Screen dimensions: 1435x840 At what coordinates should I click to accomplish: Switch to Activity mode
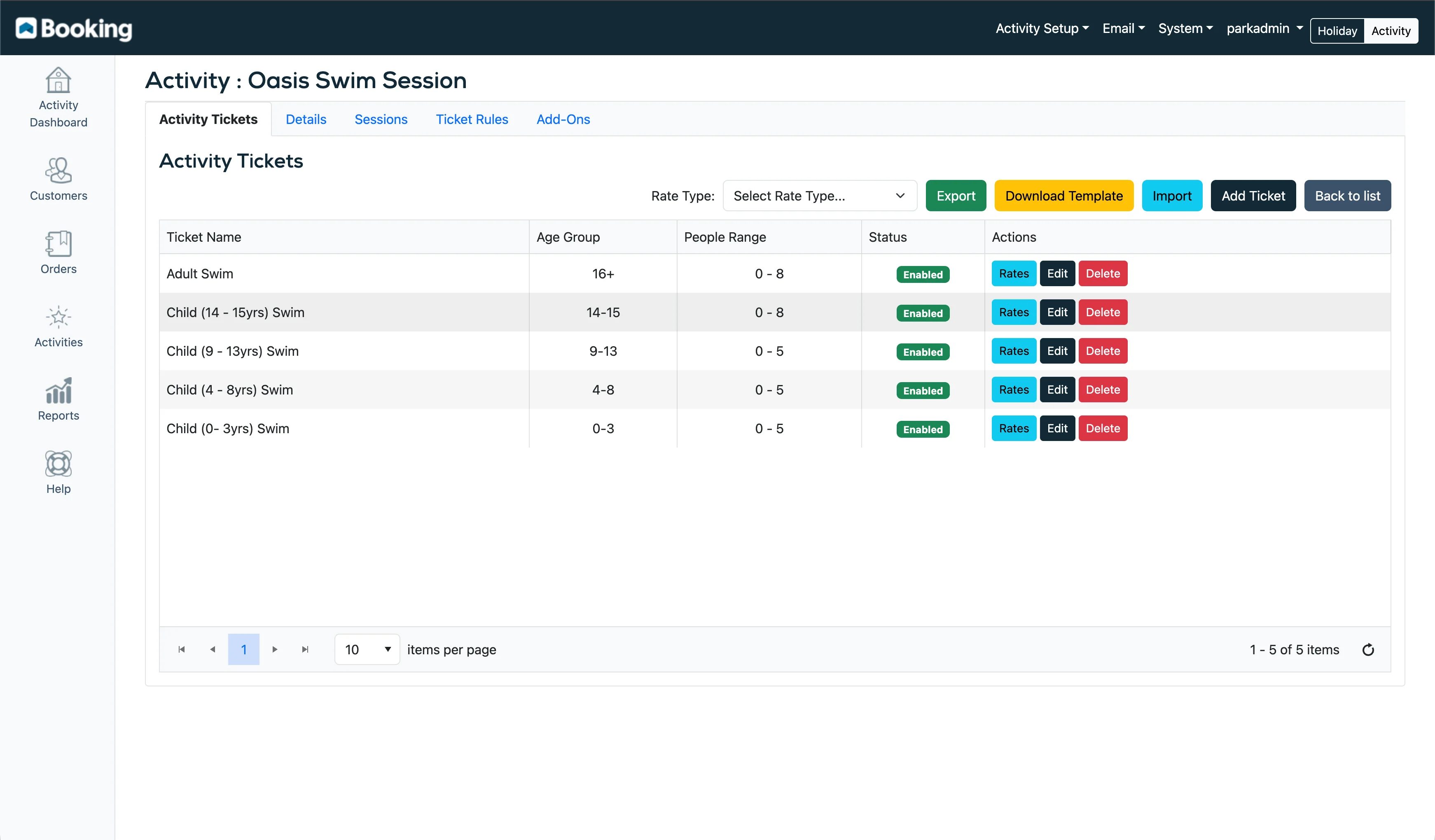click(1391, 31)
